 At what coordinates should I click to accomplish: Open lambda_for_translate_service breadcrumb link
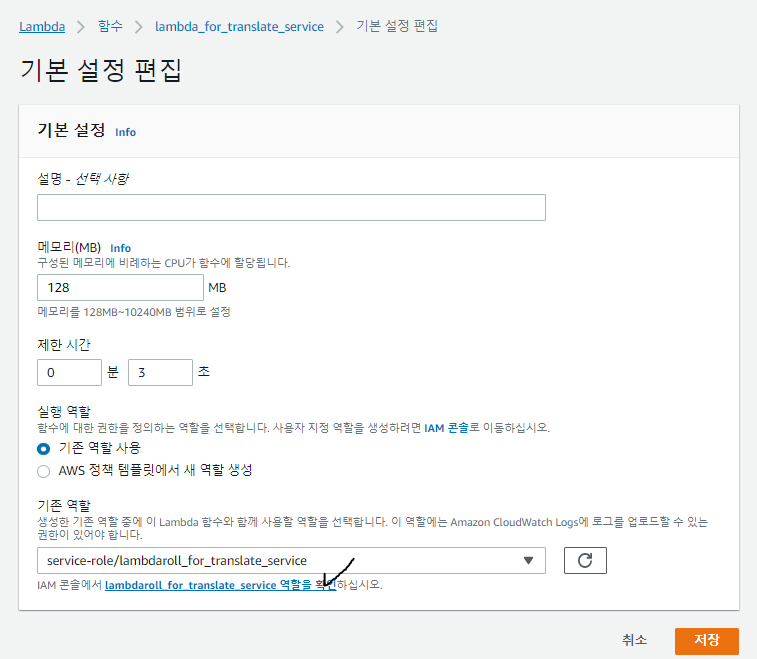[239, 27]
